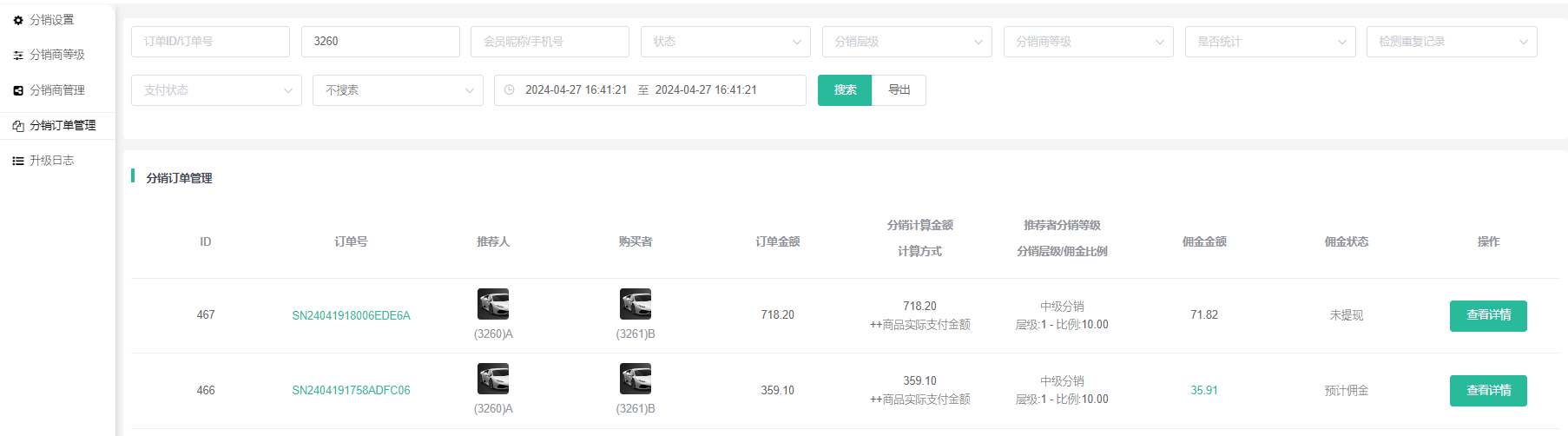The image size is (1568, 436).
Task: View details for order ID 467
Action: [x=1487, y=315]
